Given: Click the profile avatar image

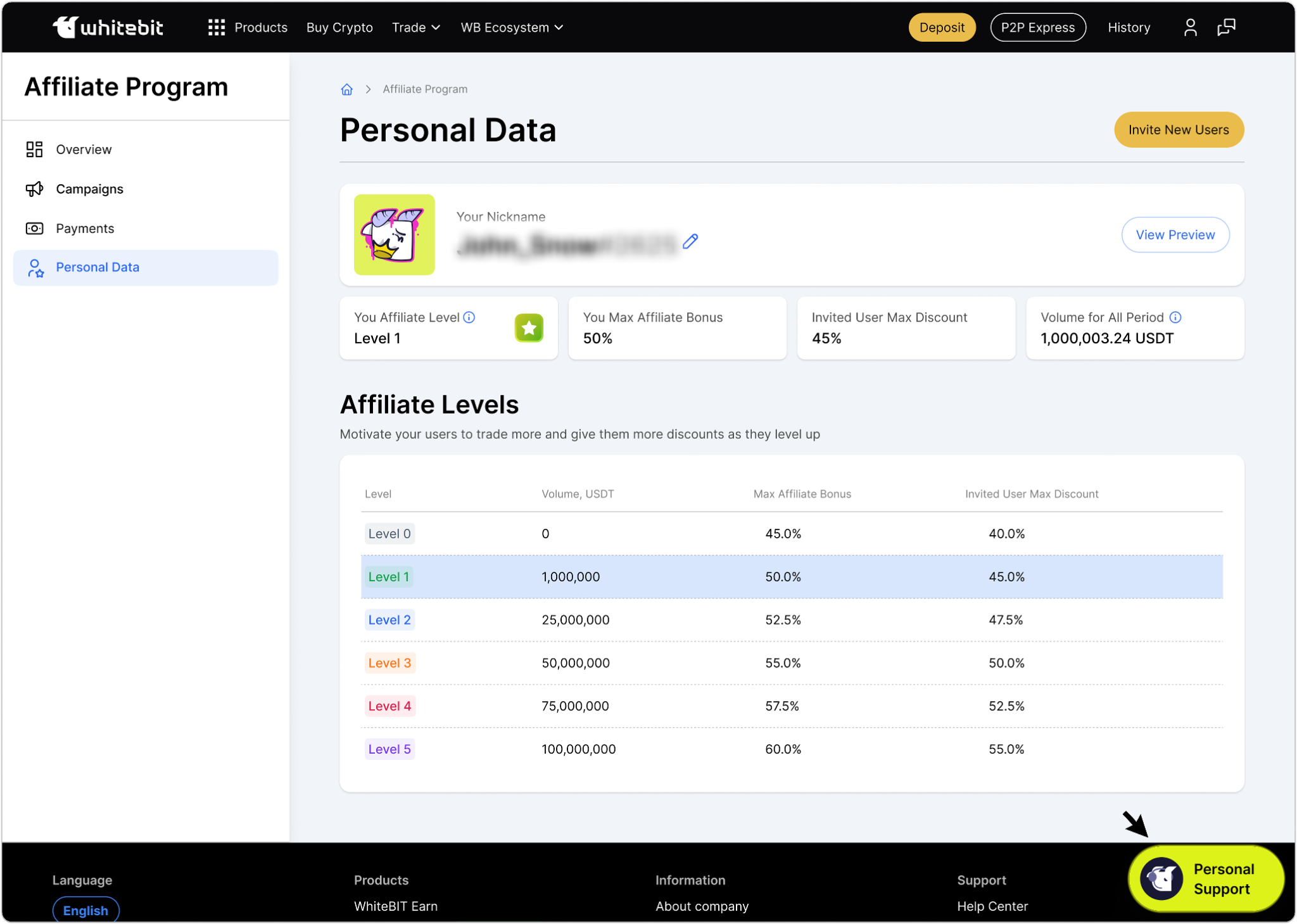Looking at the screenshot, I should (394, 235).
